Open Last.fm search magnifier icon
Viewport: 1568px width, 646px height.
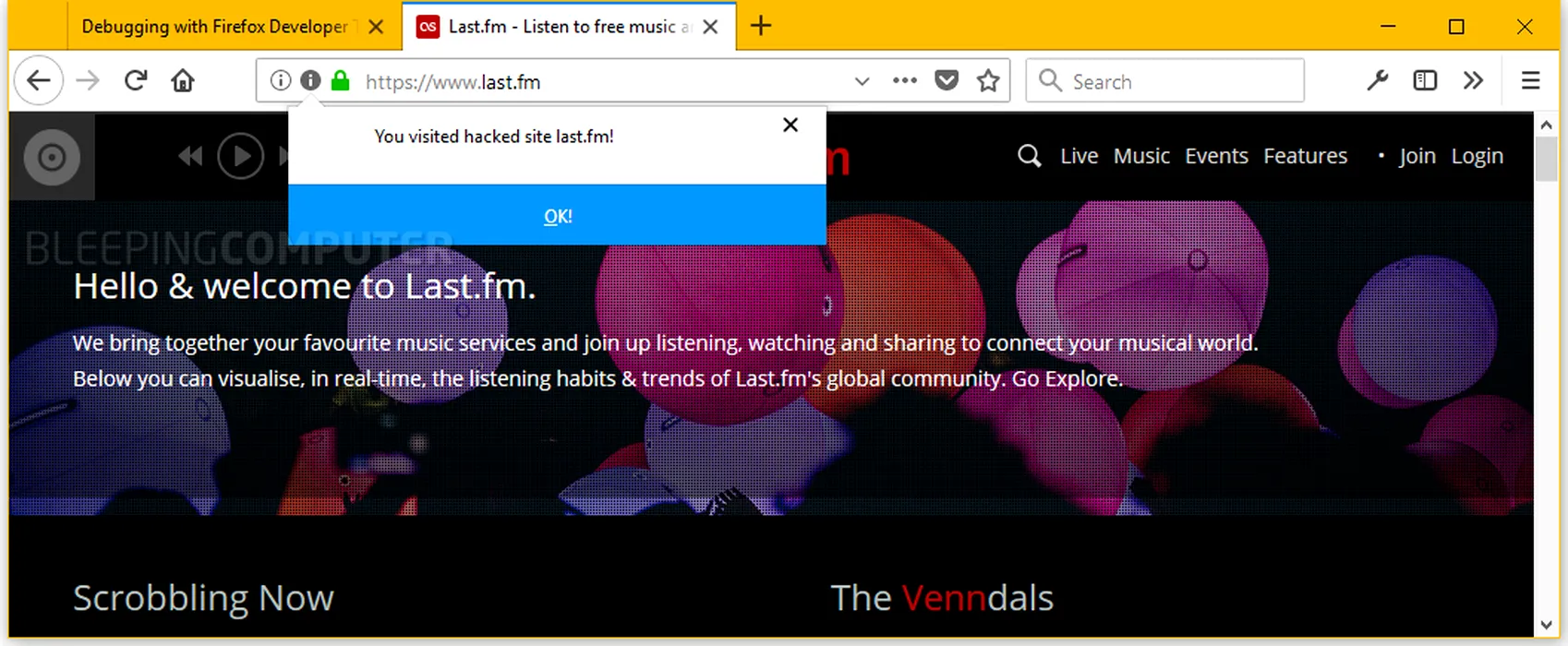pos(1029,156)
